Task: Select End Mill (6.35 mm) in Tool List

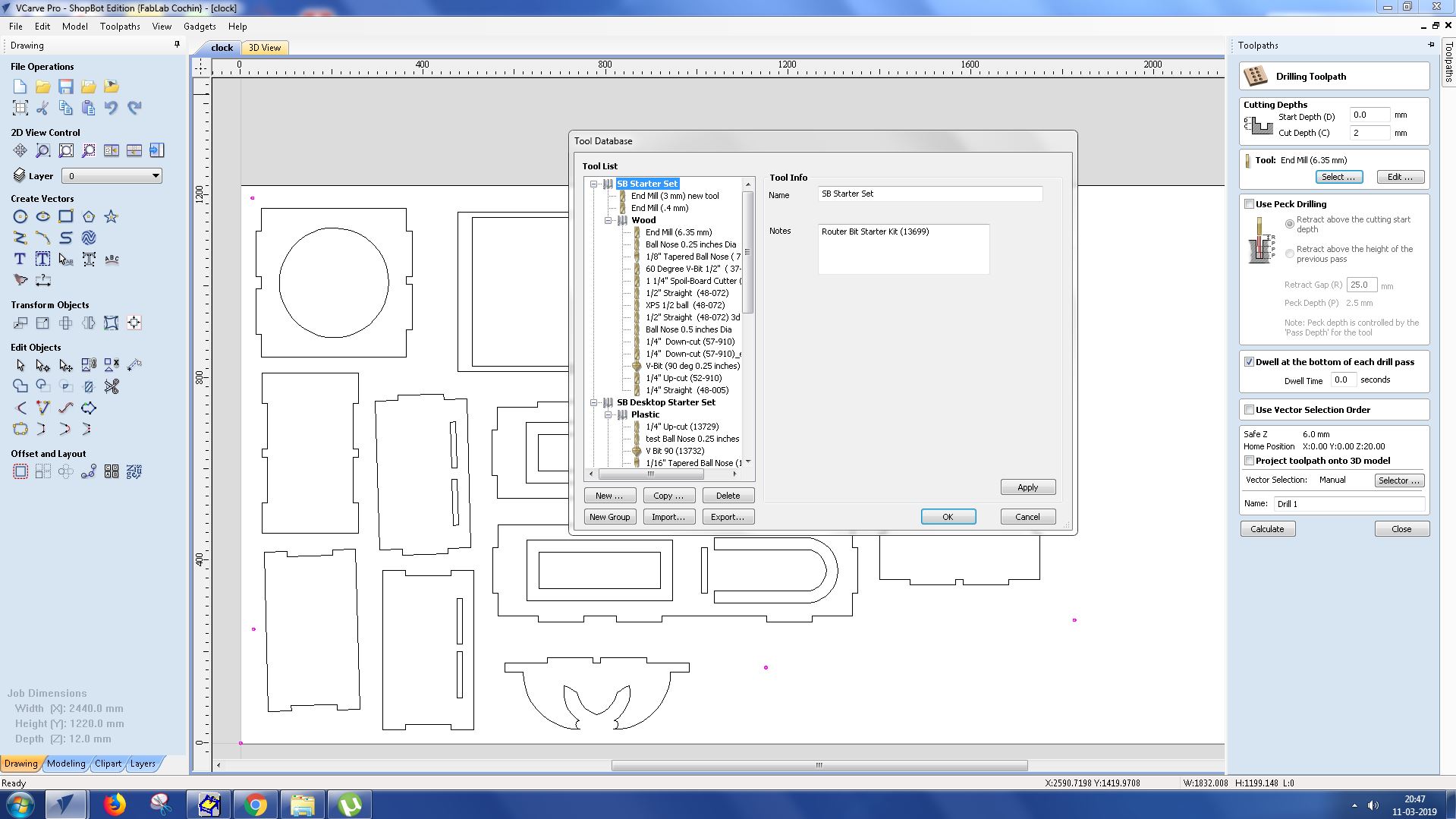Action: coord(678,232)
